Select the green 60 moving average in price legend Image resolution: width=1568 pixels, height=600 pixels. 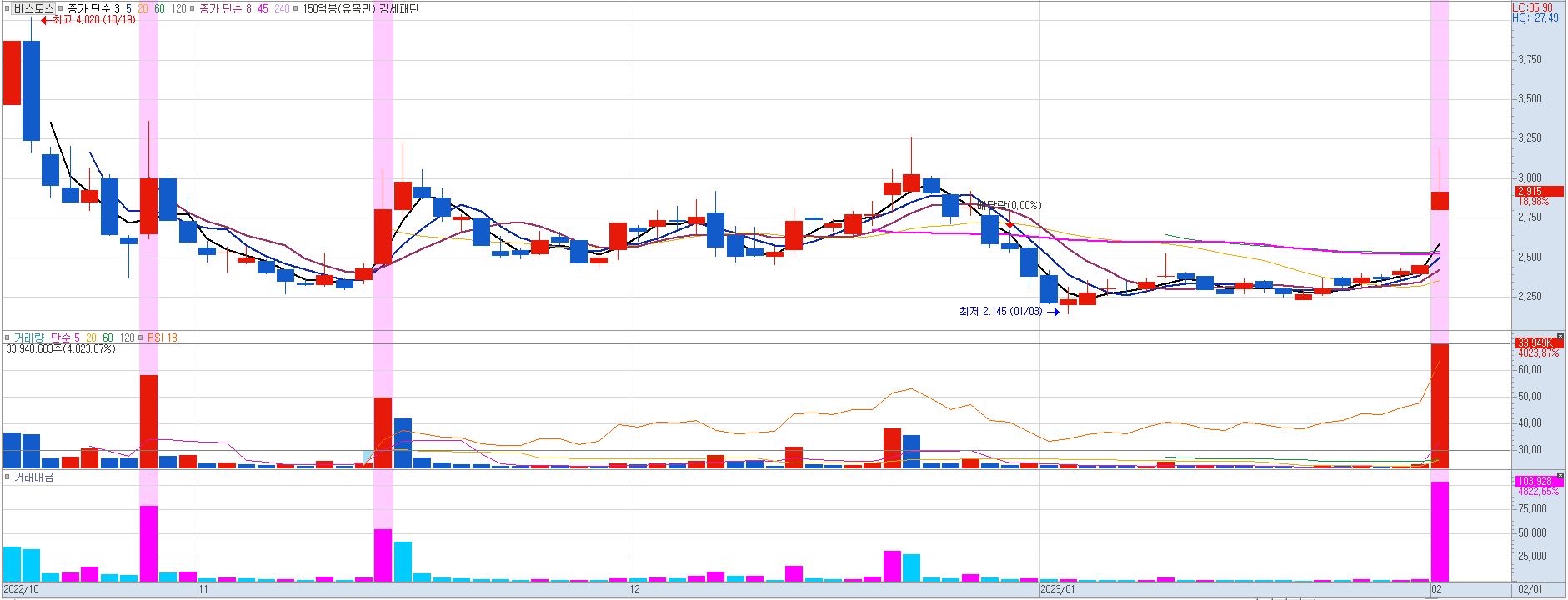159,8
